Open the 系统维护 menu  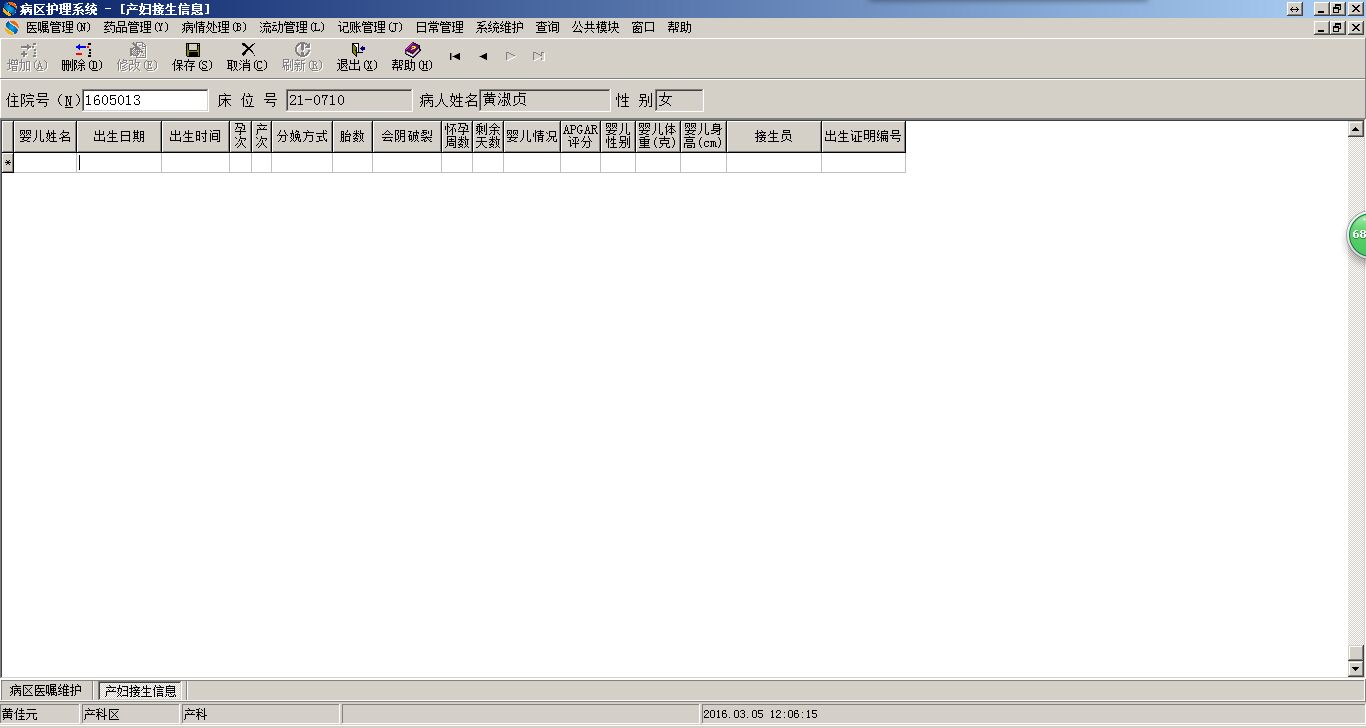(x=499, y=28)
